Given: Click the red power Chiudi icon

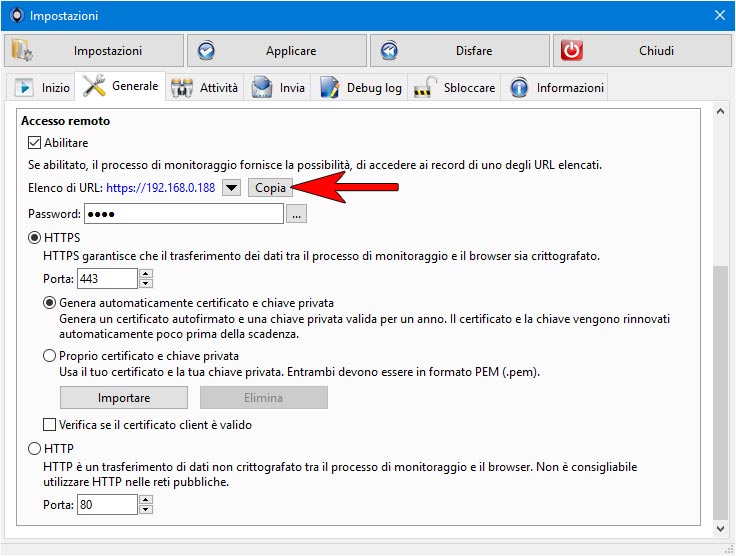Looking at the screenshot, I should [x=572, y=51].
